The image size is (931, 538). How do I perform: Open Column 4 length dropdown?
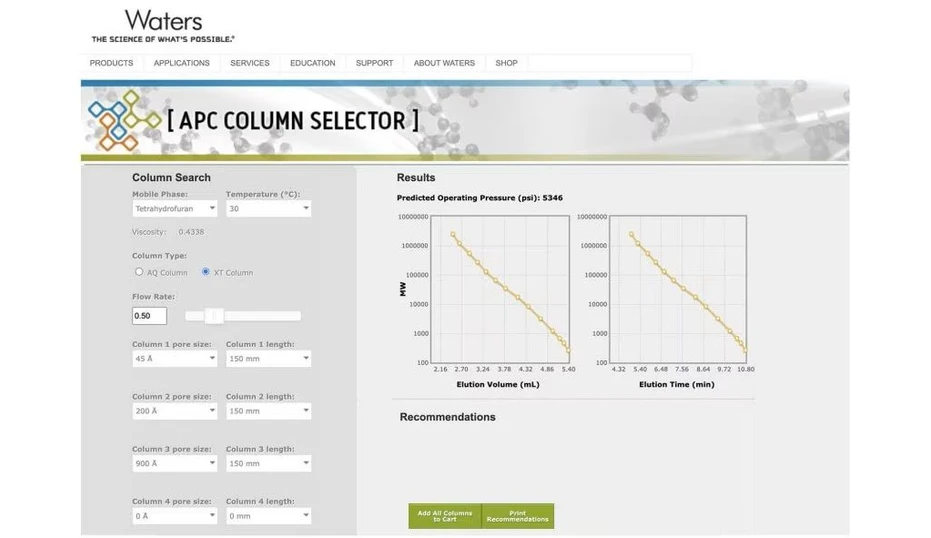pyautogui.click(x=268, y=516)
